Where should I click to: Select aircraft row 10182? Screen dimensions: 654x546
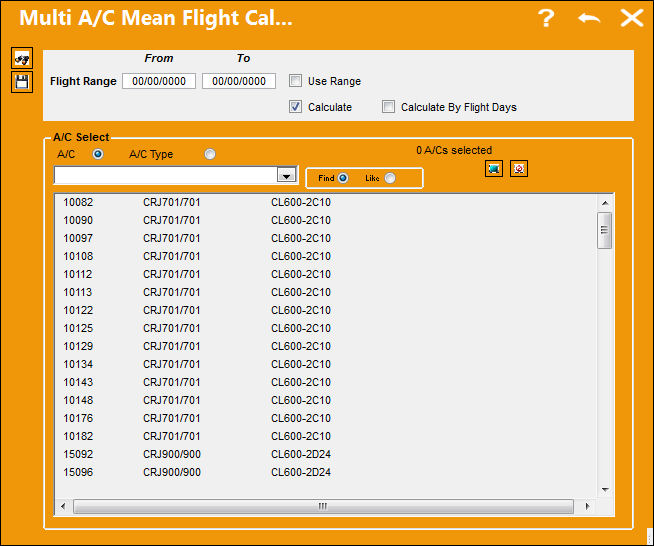click(325, 436)
